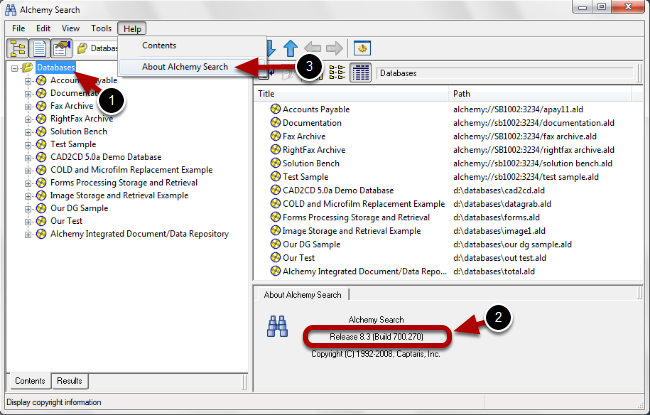This screenshot has width=650, height=415.
Task: Click the Fax Archive database icon in tree
Action: [41, 106]
